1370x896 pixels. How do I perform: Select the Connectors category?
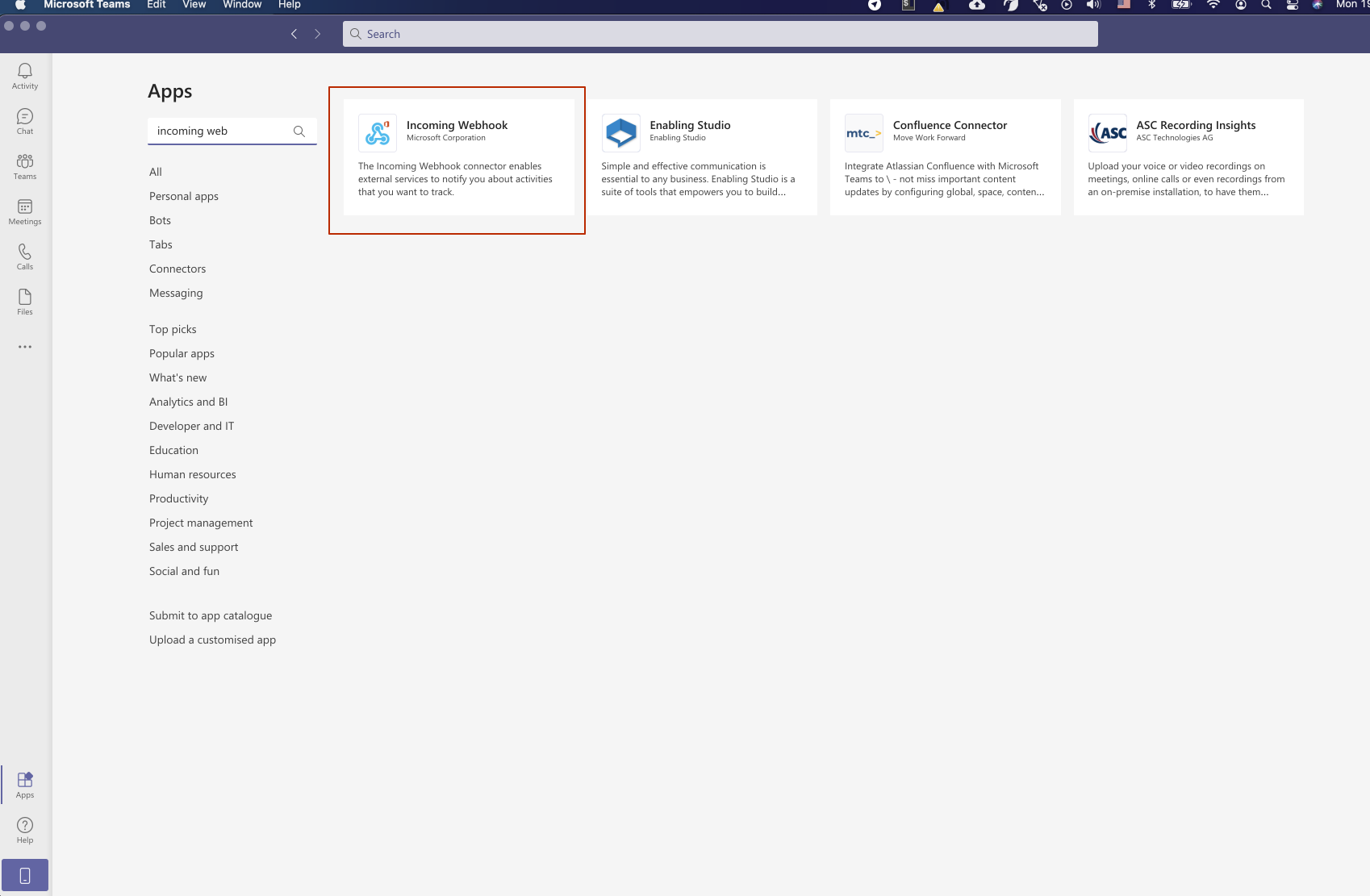[x=178, y=269]
